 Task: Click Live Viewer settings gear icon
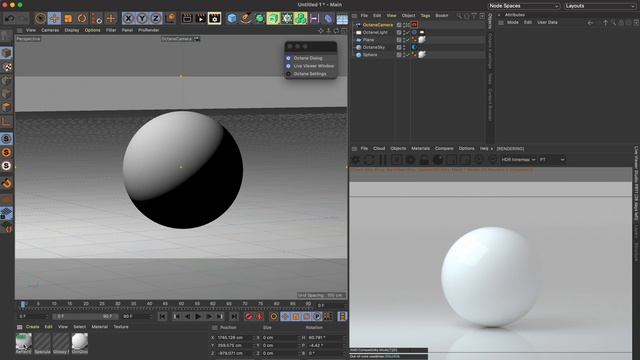pos(356,160)
